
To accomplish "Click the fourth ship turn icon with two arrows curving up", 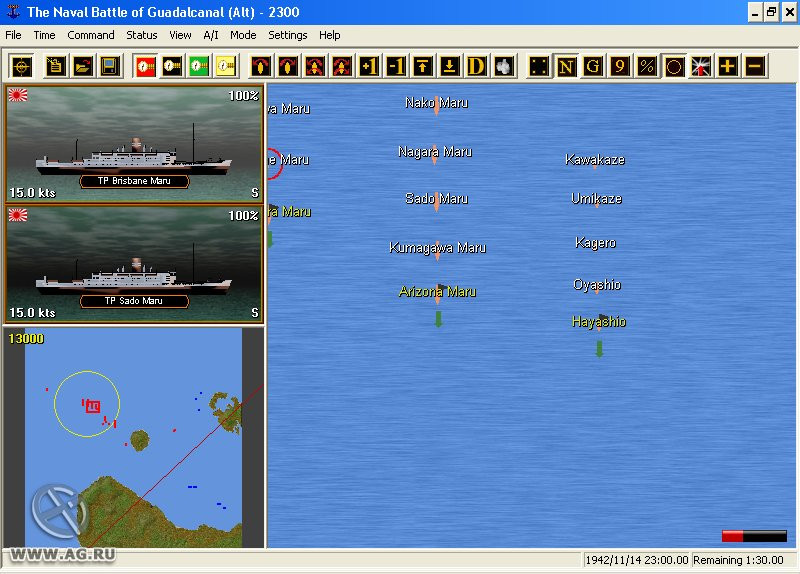I will (341, 66).
